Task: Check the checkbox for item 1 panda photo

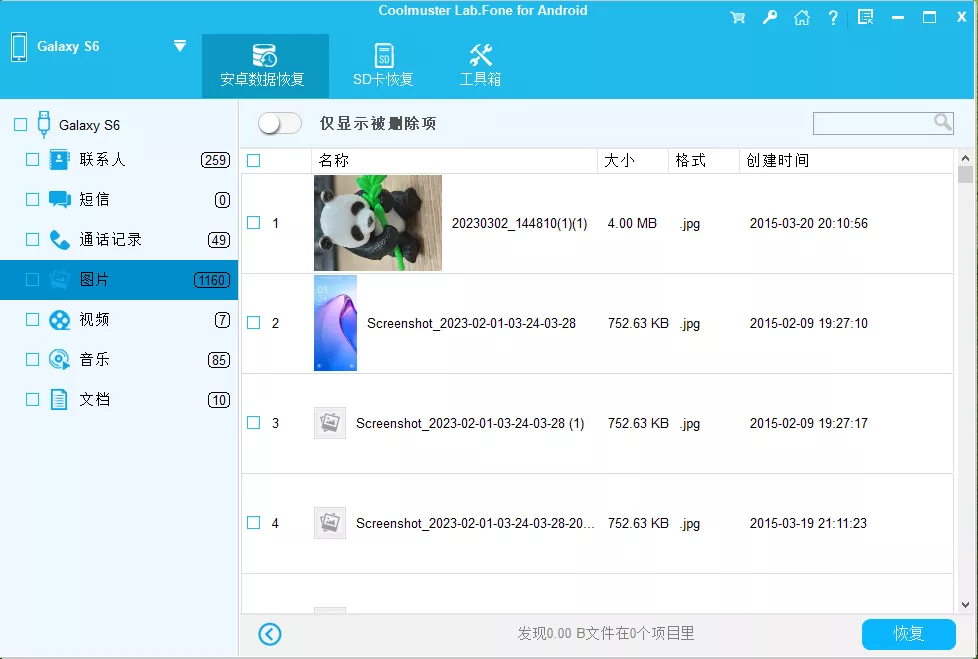Action: tap(253, 223)
